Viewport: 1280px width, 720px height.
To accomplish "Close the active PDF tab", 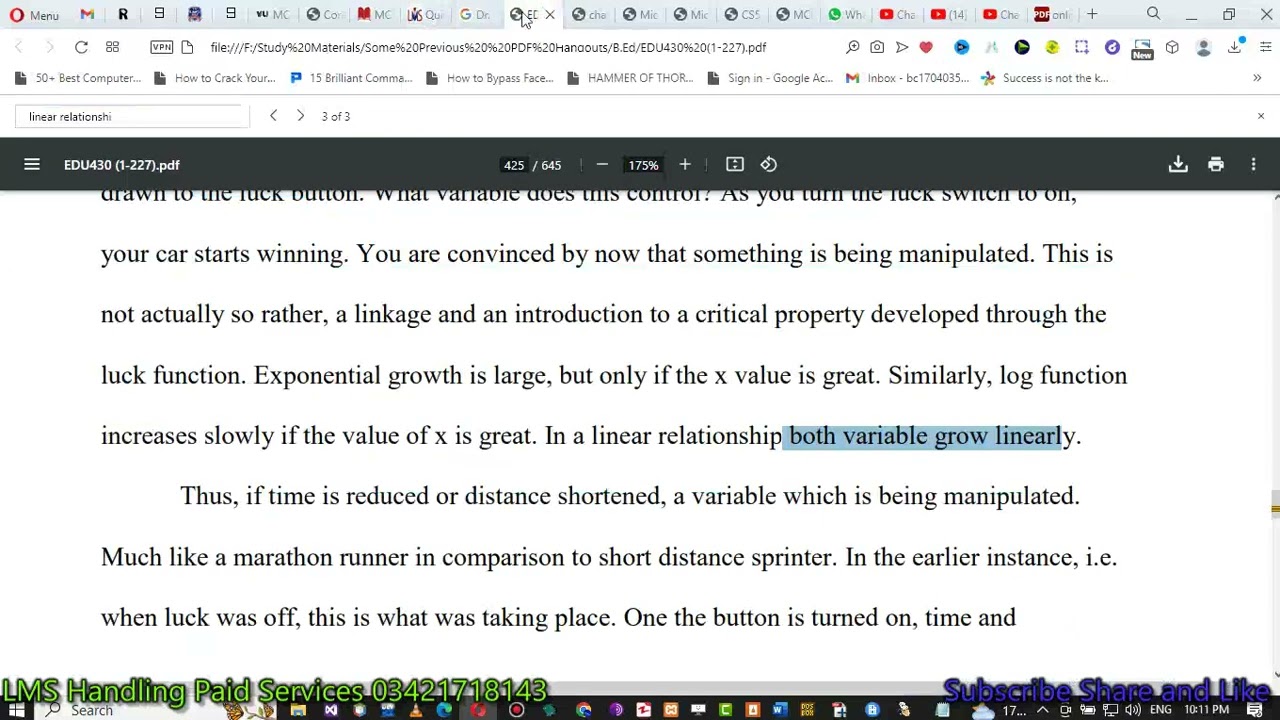I will coord(549,14).
